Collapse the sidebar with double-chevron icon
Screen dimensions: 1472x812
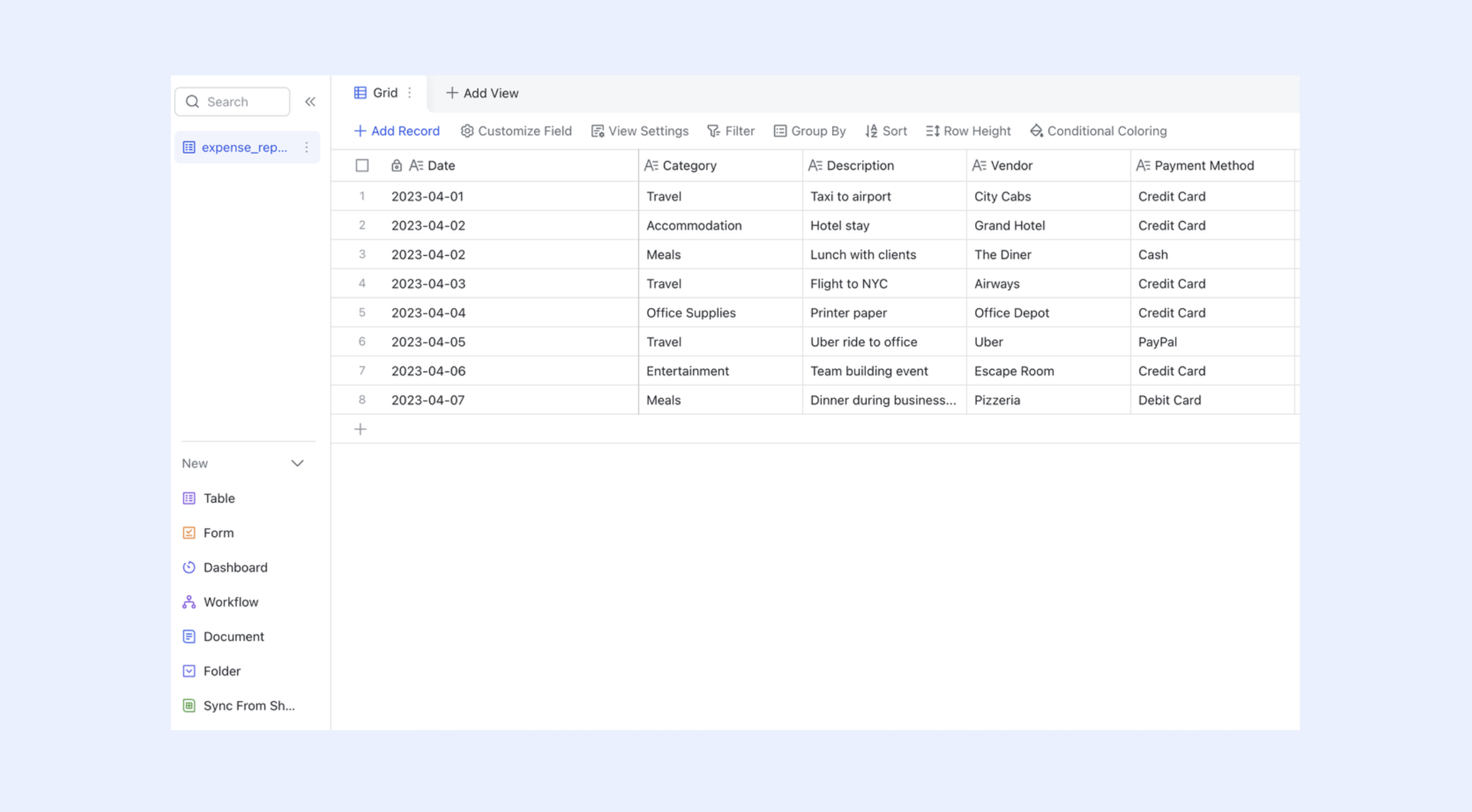310,102
